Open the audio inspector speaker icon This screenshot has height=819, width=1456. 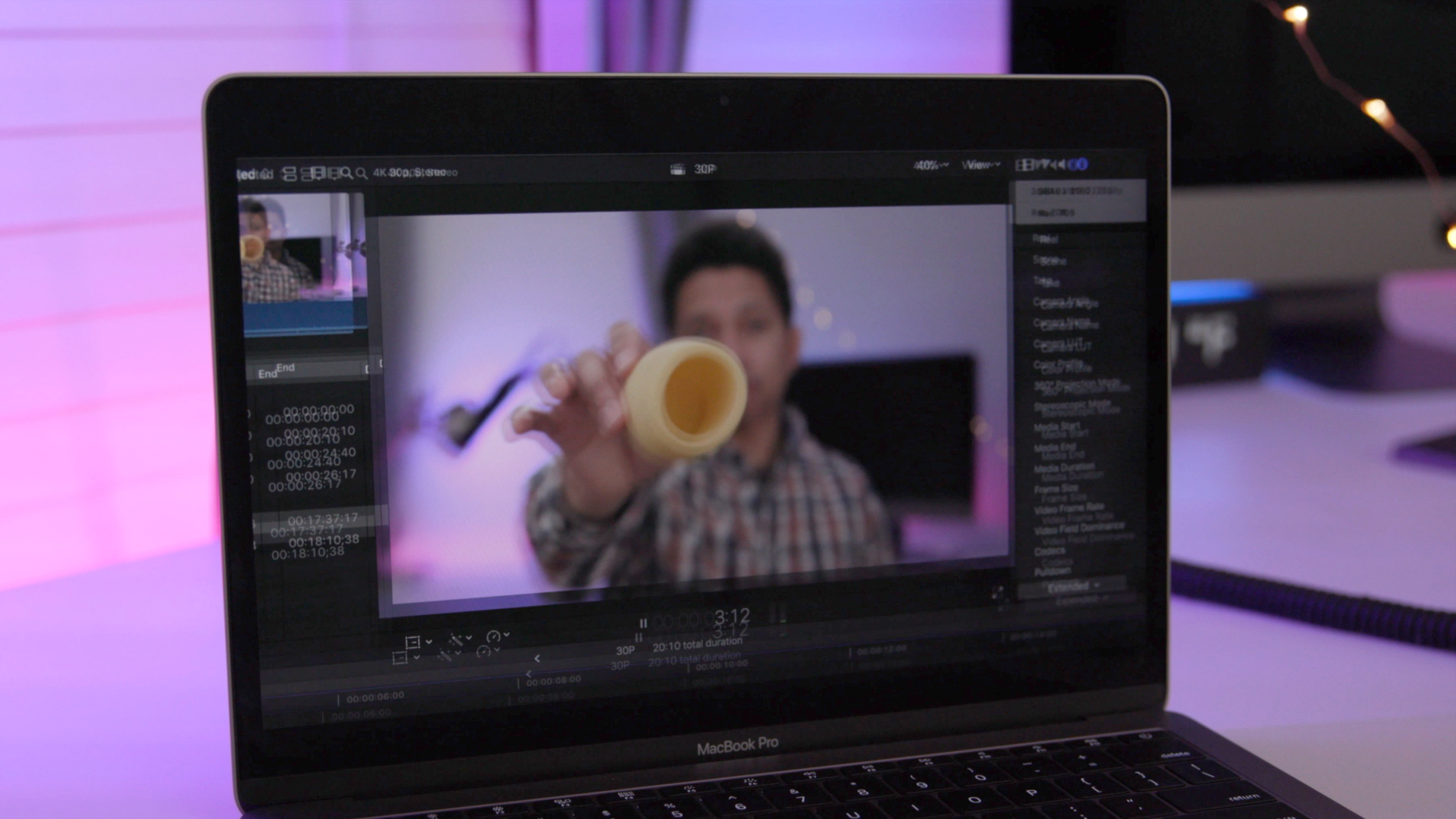1061,165
